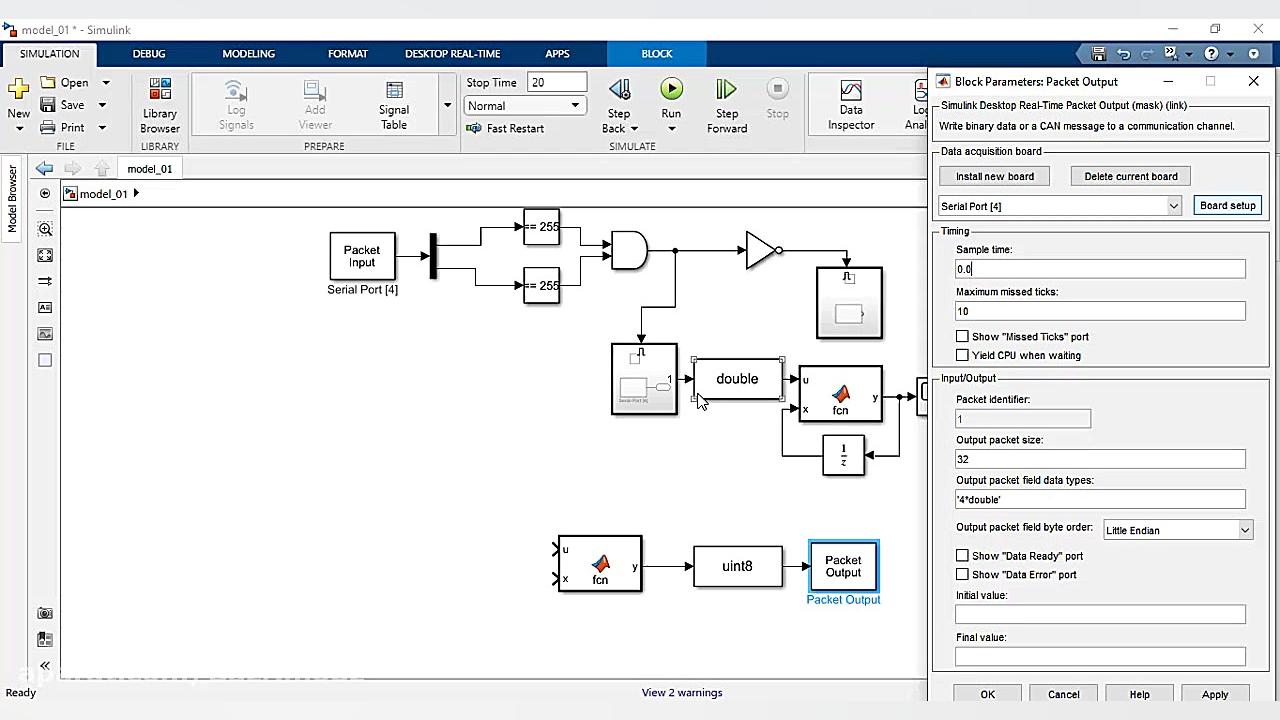Expand the Prepare gallery dropdown arrow

coord(447,105)
